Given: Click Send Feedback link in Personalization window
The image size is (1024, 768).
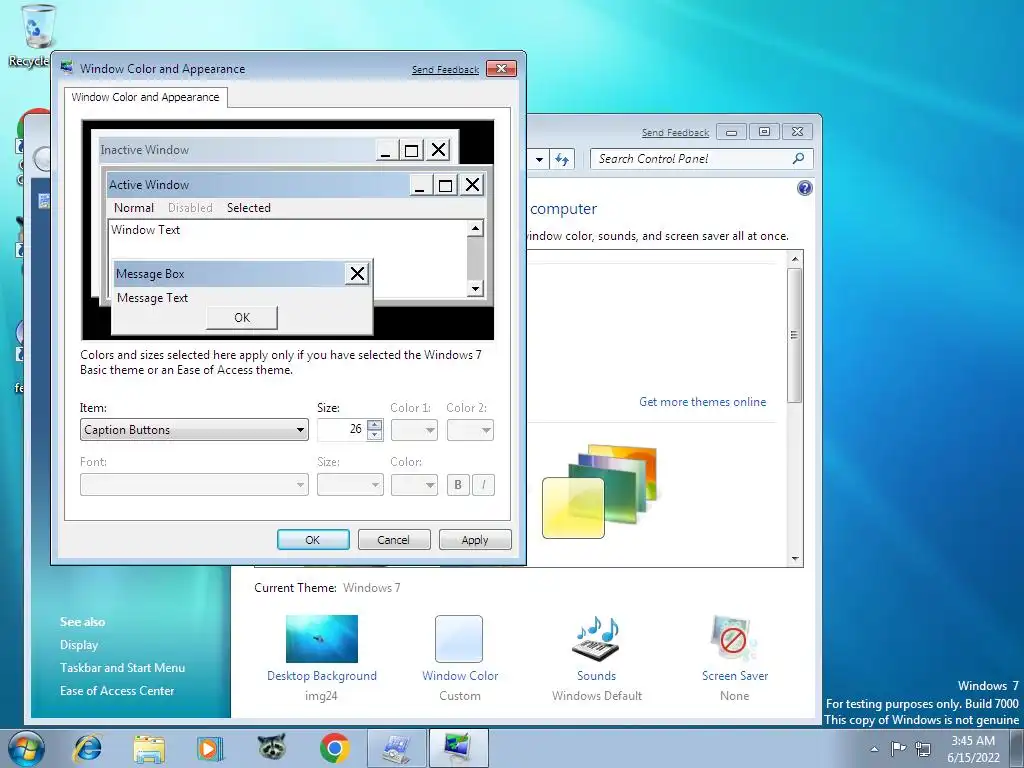Looking at the screenshot, I should click(675, 133).
